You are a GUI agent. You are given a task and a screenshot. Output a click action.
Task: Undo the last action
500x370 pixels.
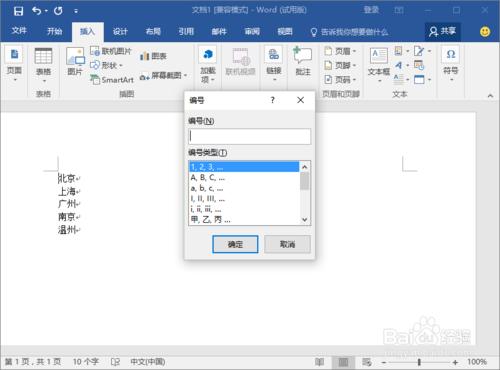point(36,11)
